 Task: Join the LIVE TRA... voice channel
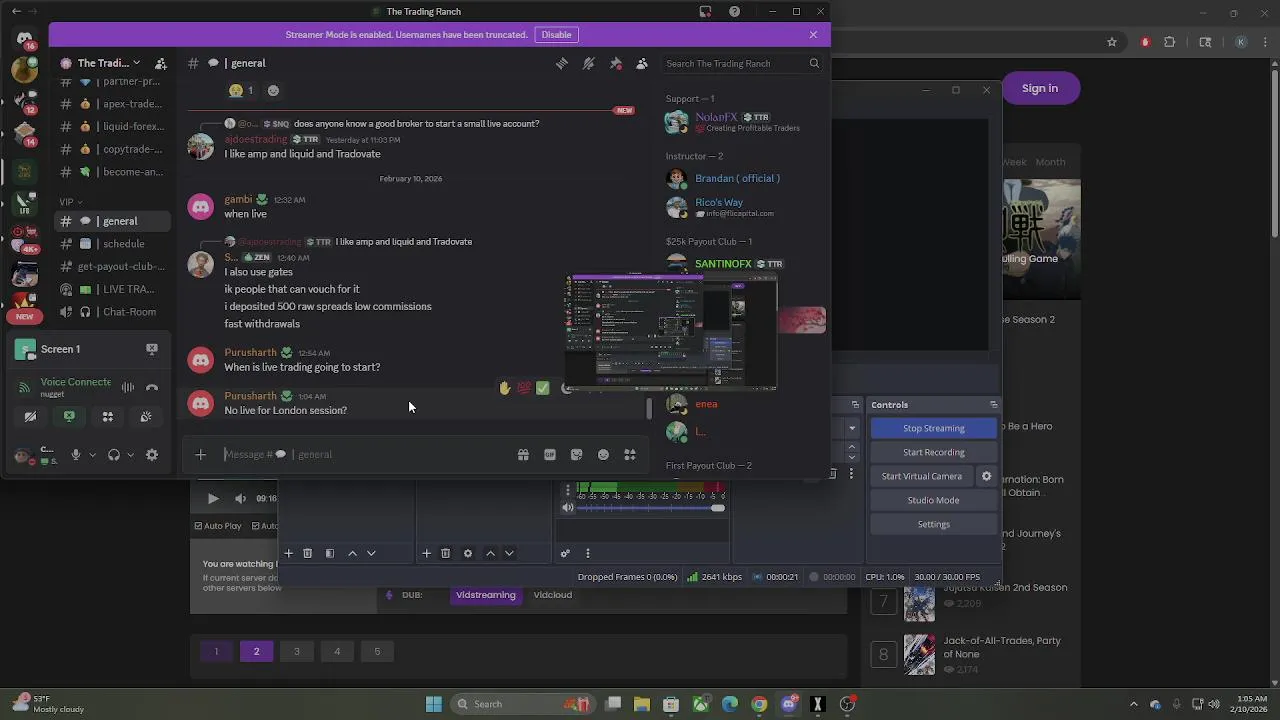point(110,289)
